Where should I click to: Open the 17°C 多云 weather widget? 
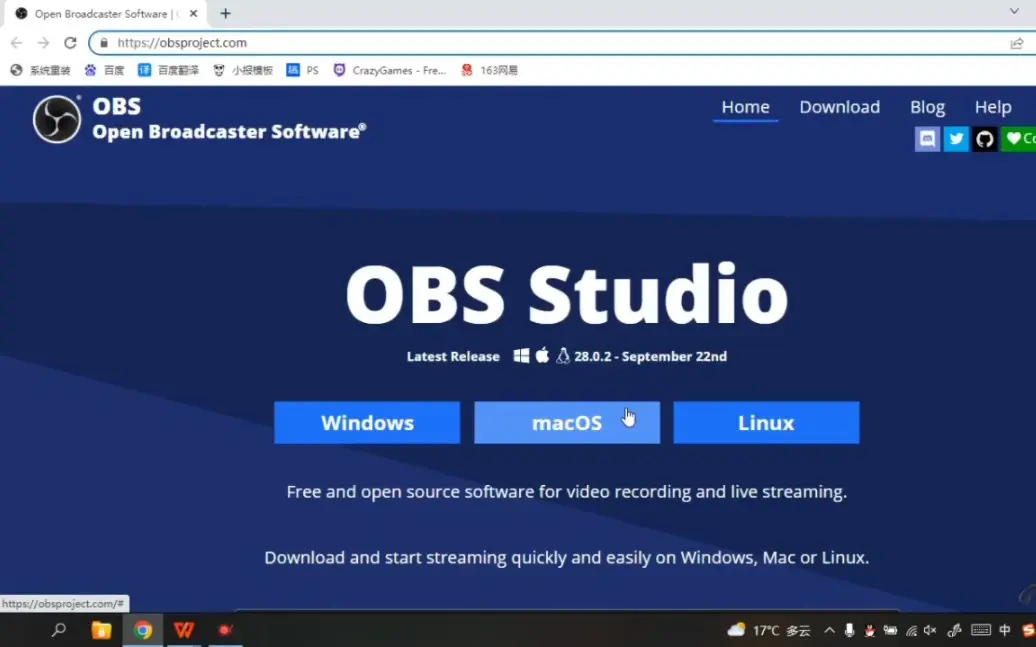(x=769, y=630)
